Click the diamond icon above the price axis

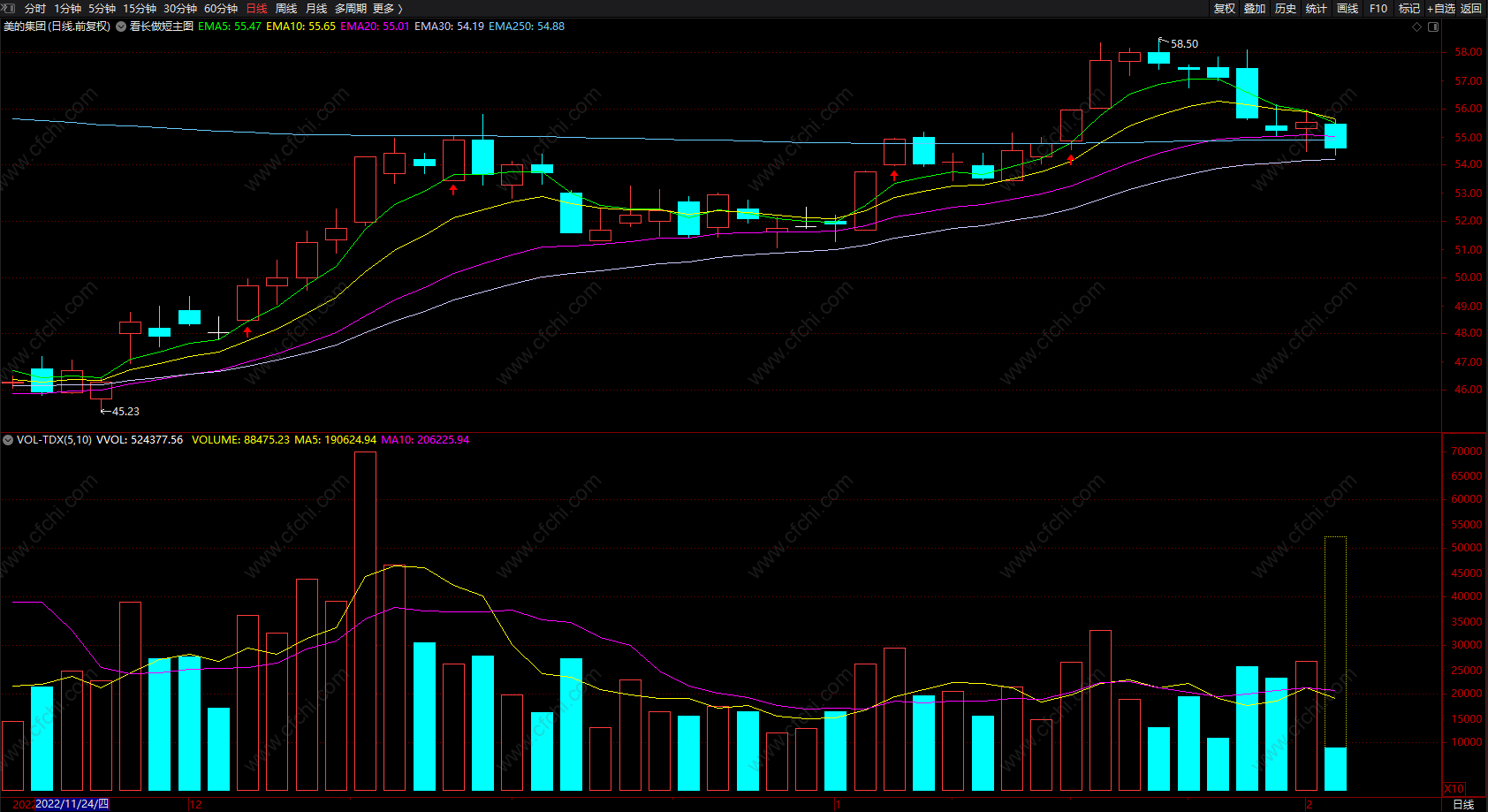pos(1417,27)
